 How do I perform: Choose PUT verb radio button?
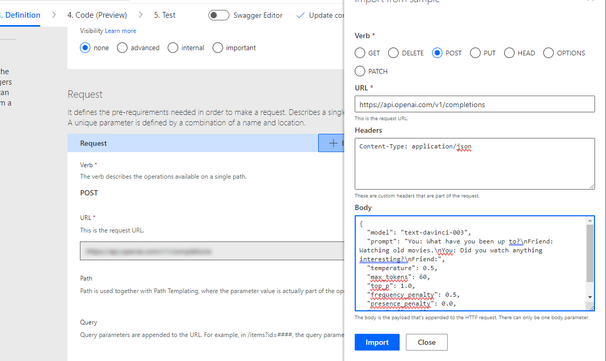point(475,53)
